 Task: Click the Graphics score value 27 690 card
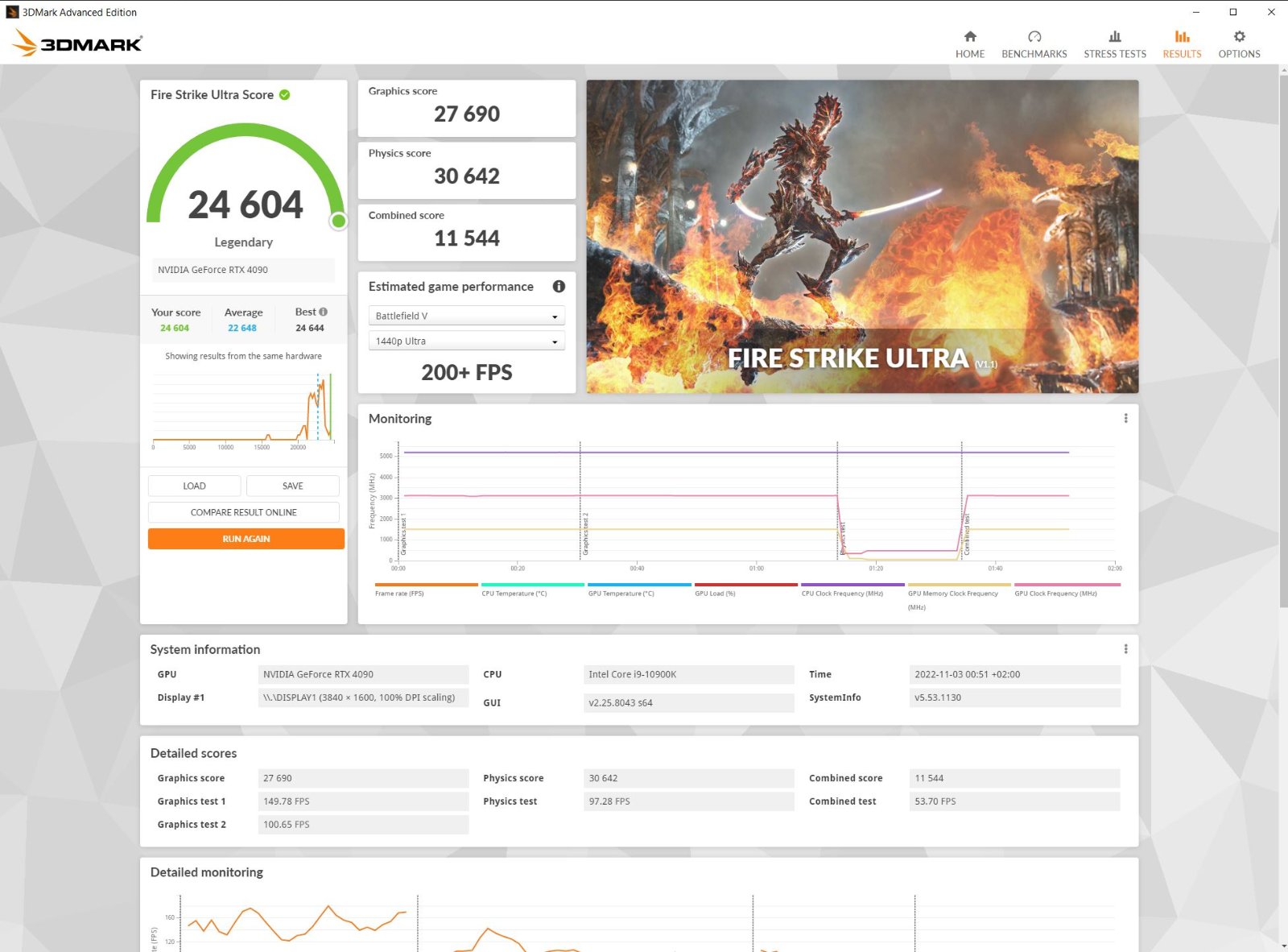pyautogui.click(x=467, y=108)
